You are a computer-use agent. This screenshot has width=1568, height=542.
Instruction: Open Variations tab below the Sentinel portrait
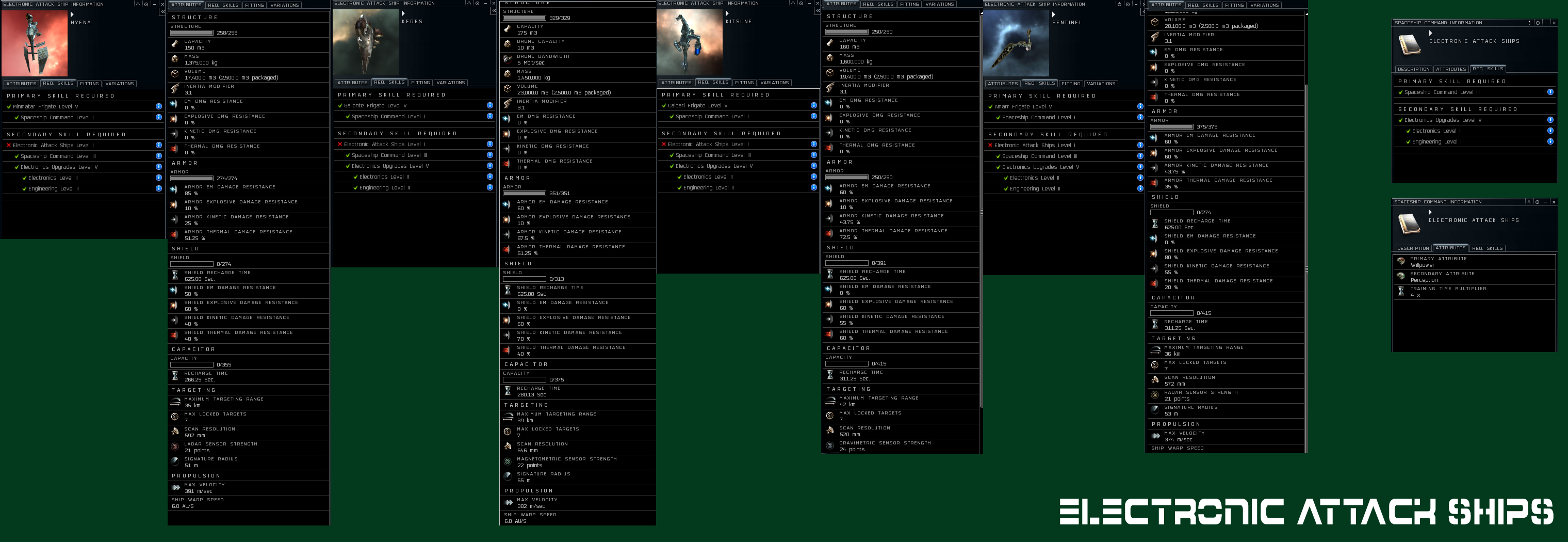point(1101,84)
